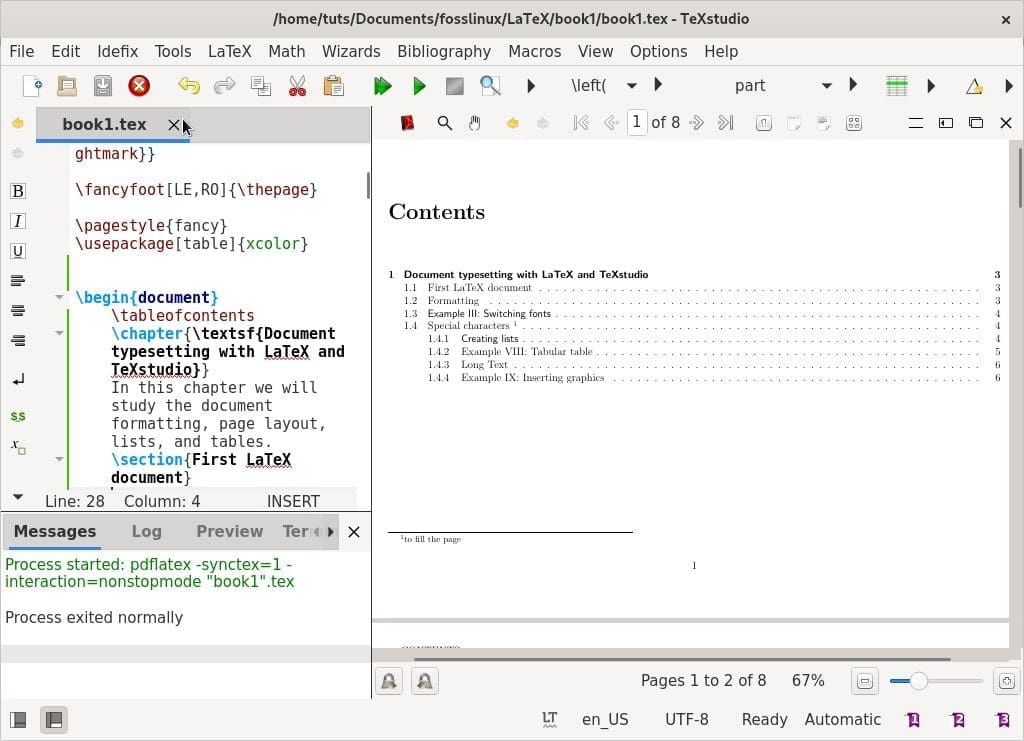The height and width of the screenshot is (741, 1024).
Task: Click the warning triangle toolbar icon
Action: pos(974,86)
